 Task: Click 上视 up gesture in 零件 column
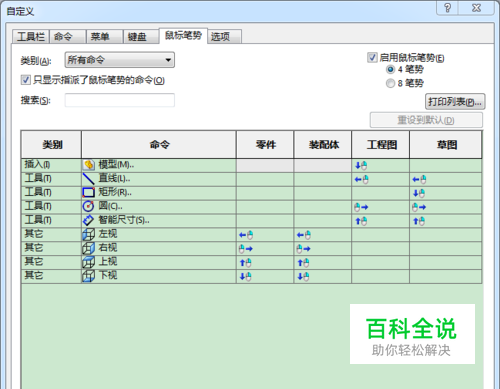pos(246,263)
